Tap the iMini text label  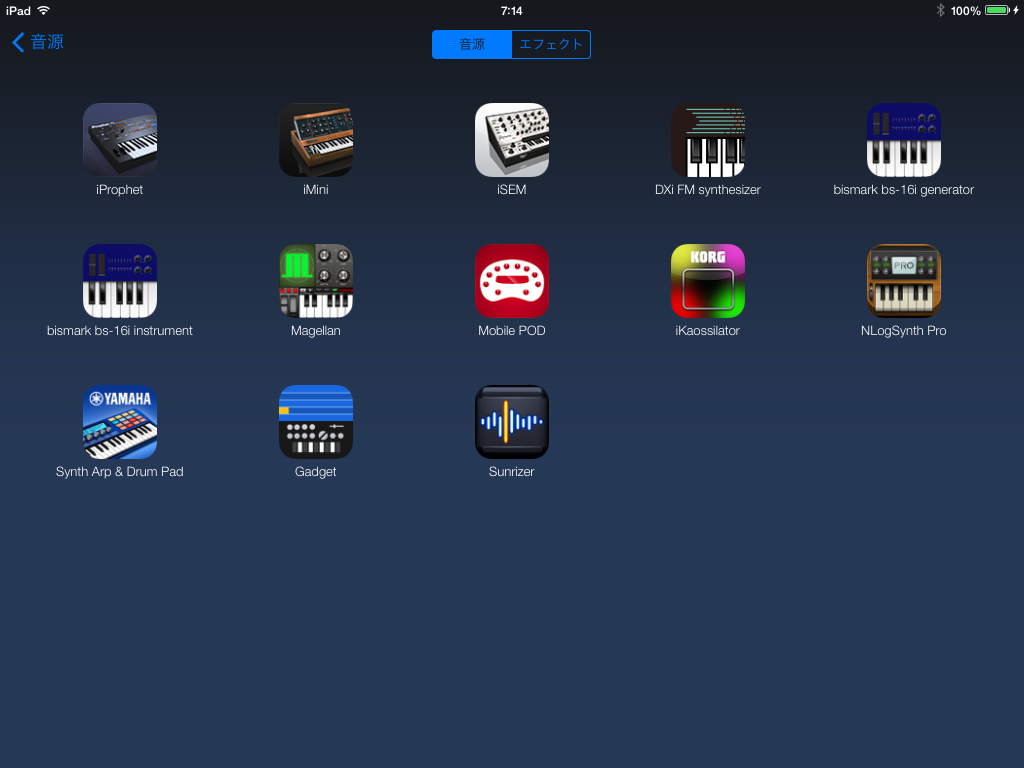(x=315, y=190)
